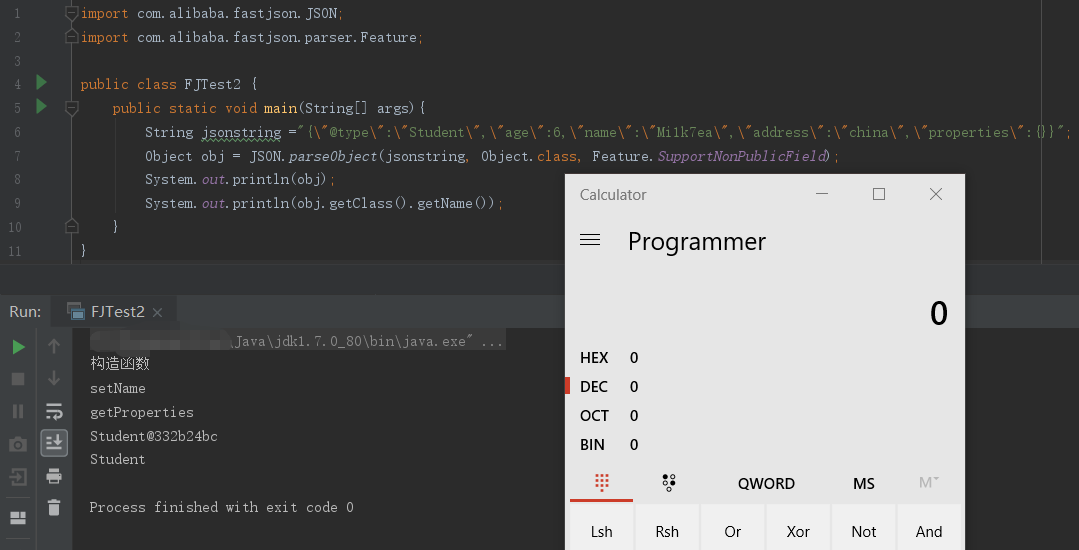Image resolution: width=1079 pixels, height=550 pixels.
Task: Fold the main method body
Action: tap(71, 108)
